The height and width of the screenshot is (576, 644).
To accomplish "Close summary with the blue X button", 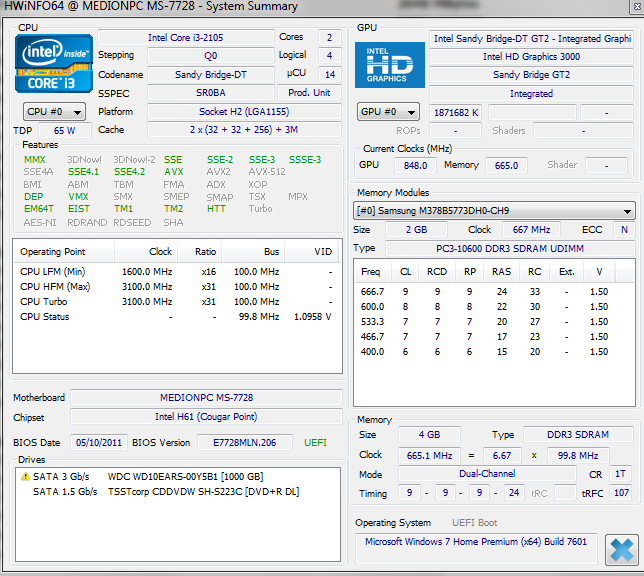I will tap(621, 550).
